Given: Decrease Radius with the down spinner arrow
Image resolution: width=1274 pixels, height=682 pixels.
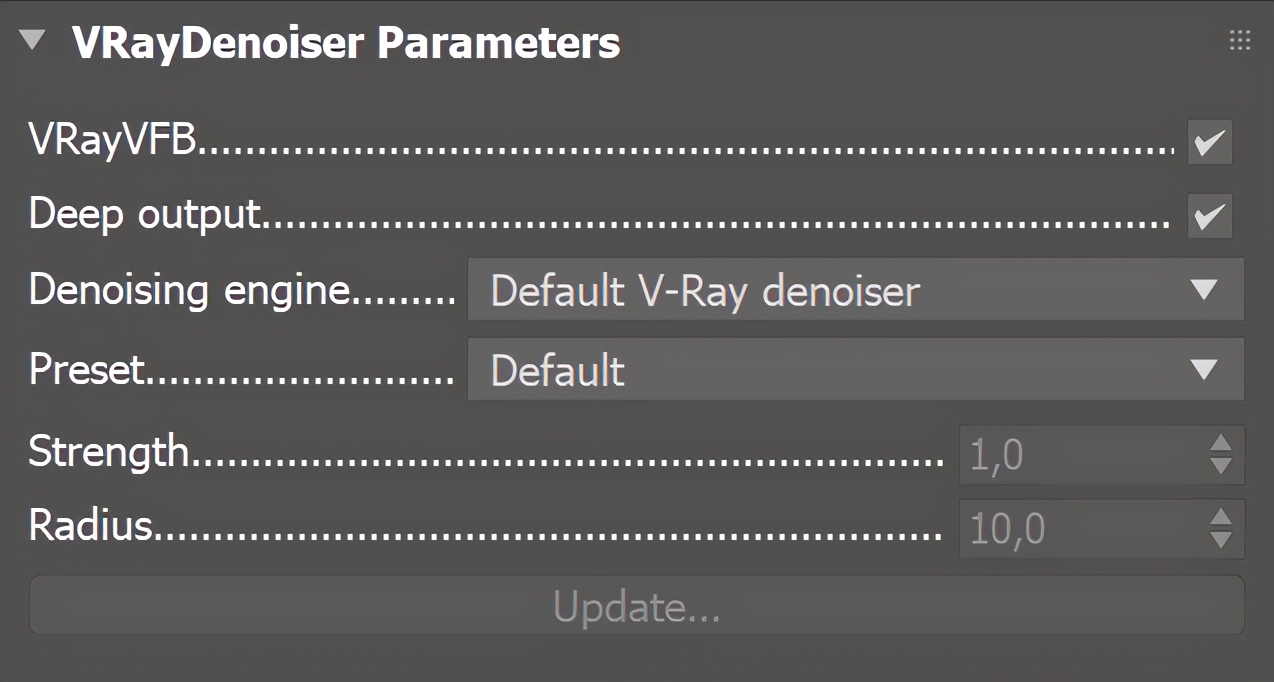Looking at the screenshot, I should pyautogui.click(x=1221, y=540).
